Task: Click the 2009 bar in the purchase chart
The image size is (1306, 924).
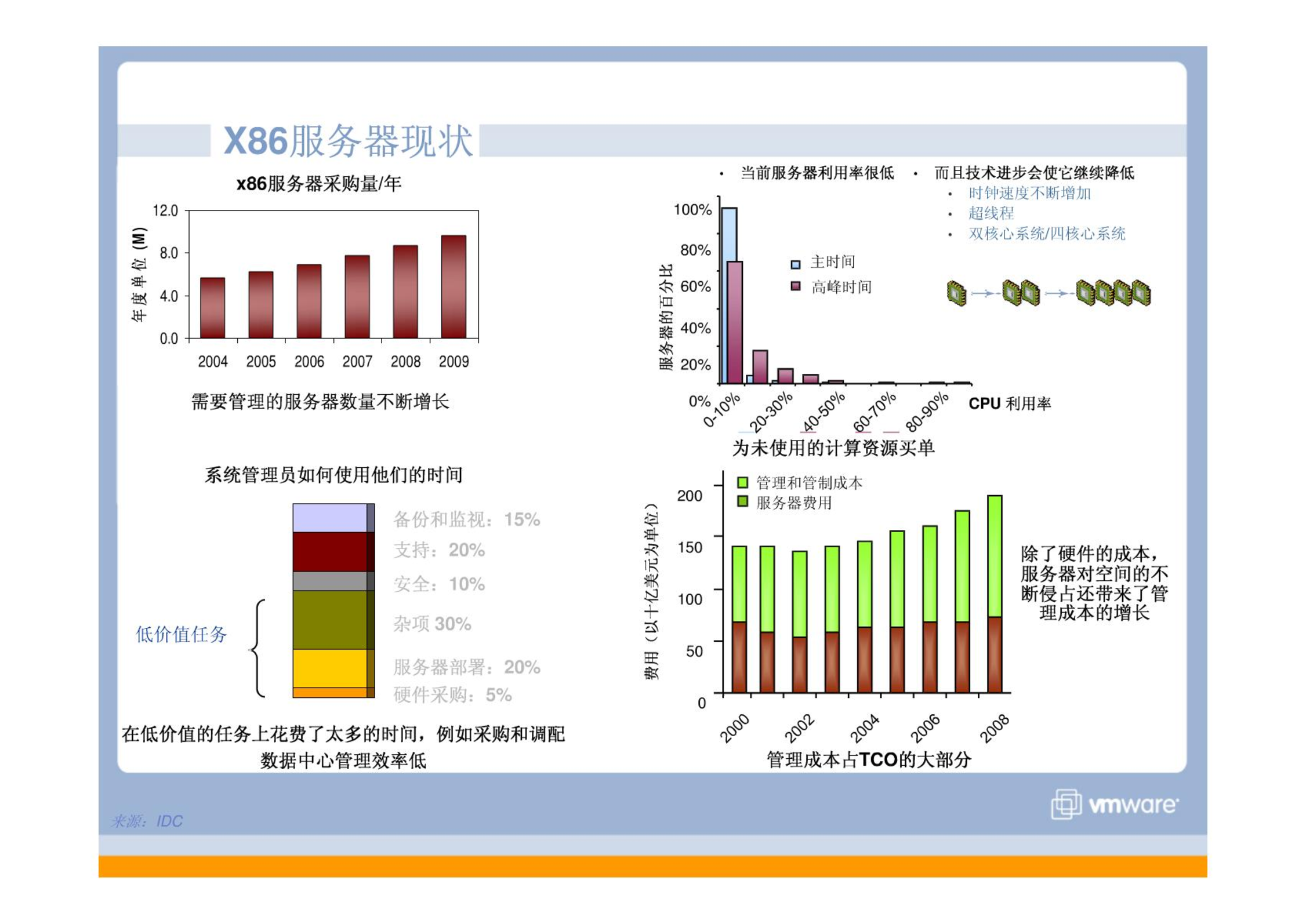Action: pos(453,287)
